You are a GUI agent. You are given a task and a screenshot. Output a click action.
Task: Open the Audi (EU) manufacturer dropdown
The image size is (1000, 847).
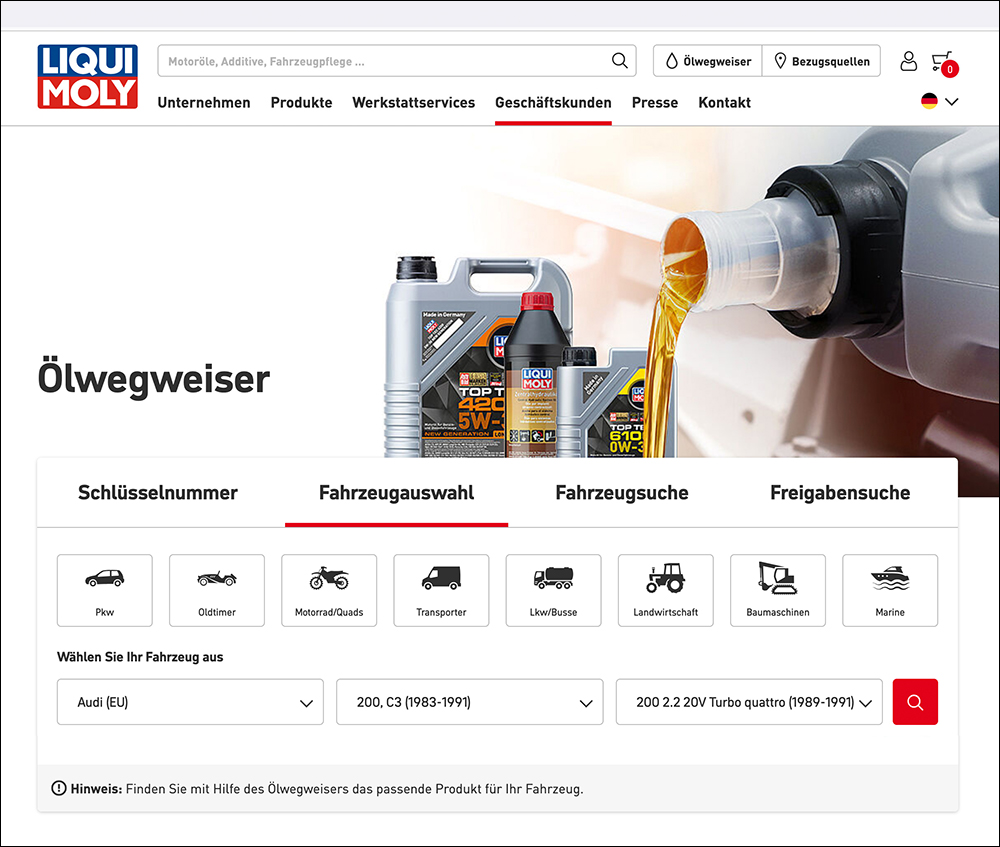point(190,702)
